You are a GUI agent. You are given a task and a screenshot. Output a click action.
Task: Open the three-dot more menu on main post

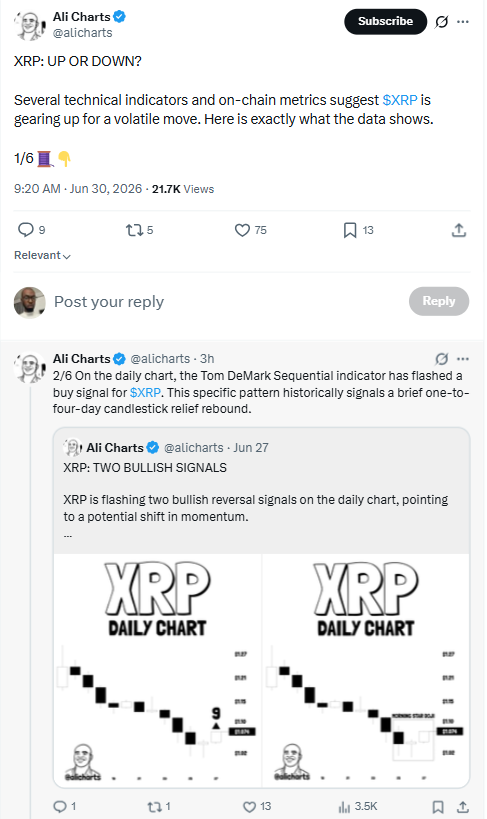click(x=462, y=21)
